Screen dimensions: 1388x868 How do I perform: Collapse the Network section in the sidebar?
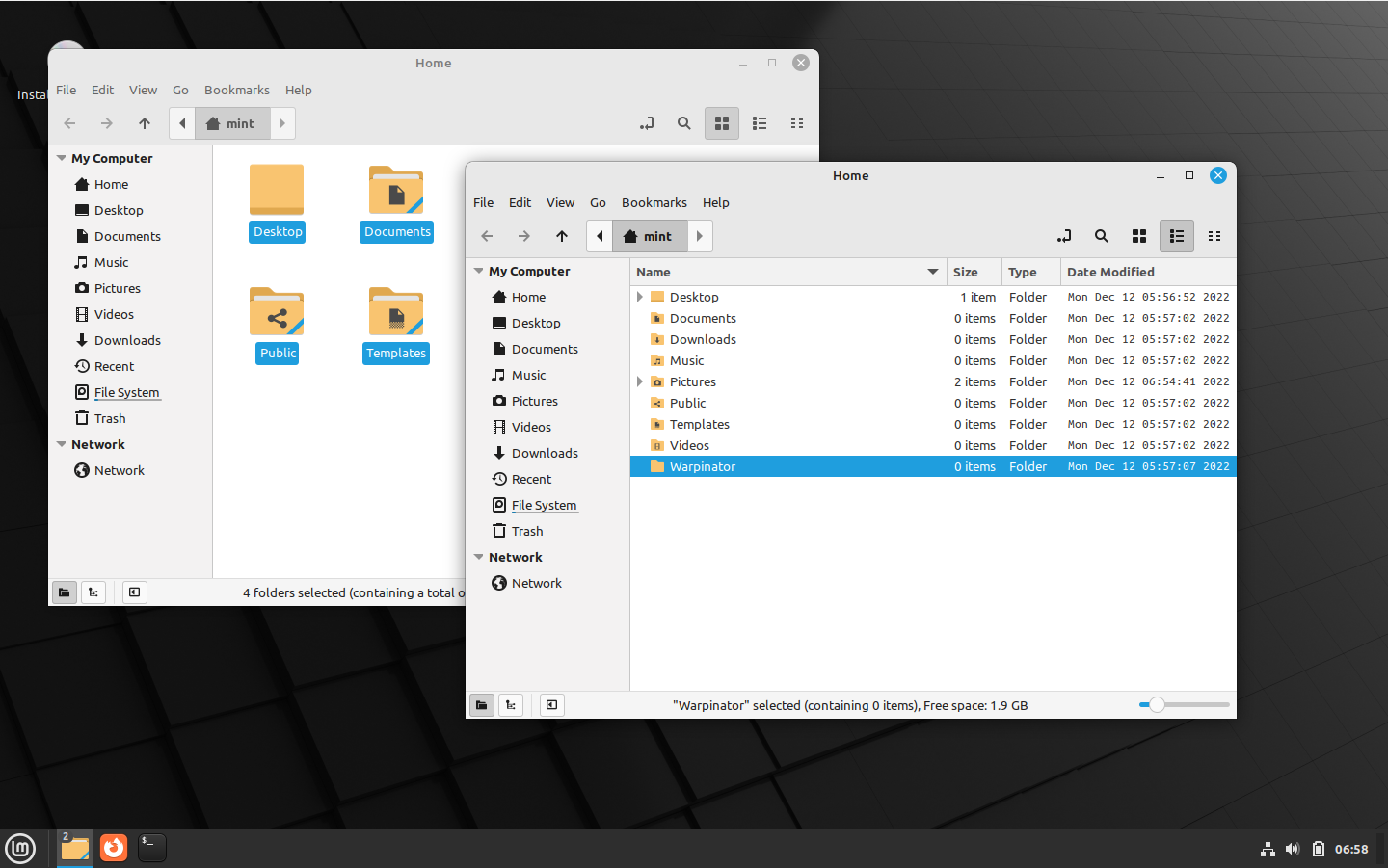click(x=479, y=556)
